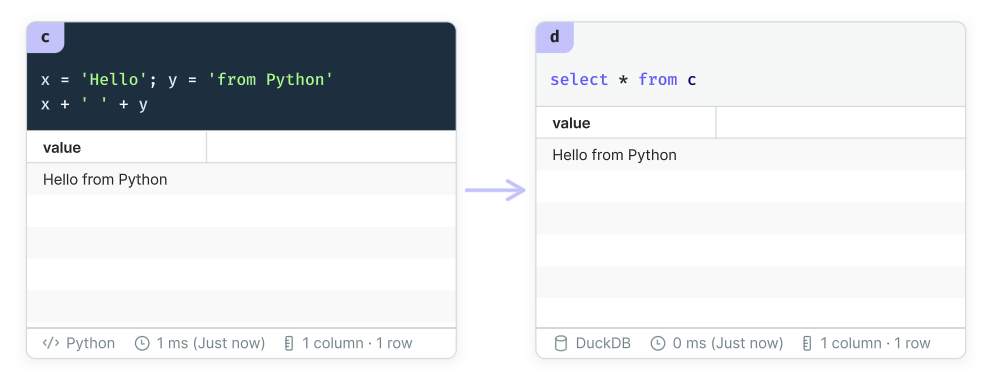This screenshot has width=993, height=378.
Task: Click the Python code icon in cell c footer
Action: tap(51, 343)
